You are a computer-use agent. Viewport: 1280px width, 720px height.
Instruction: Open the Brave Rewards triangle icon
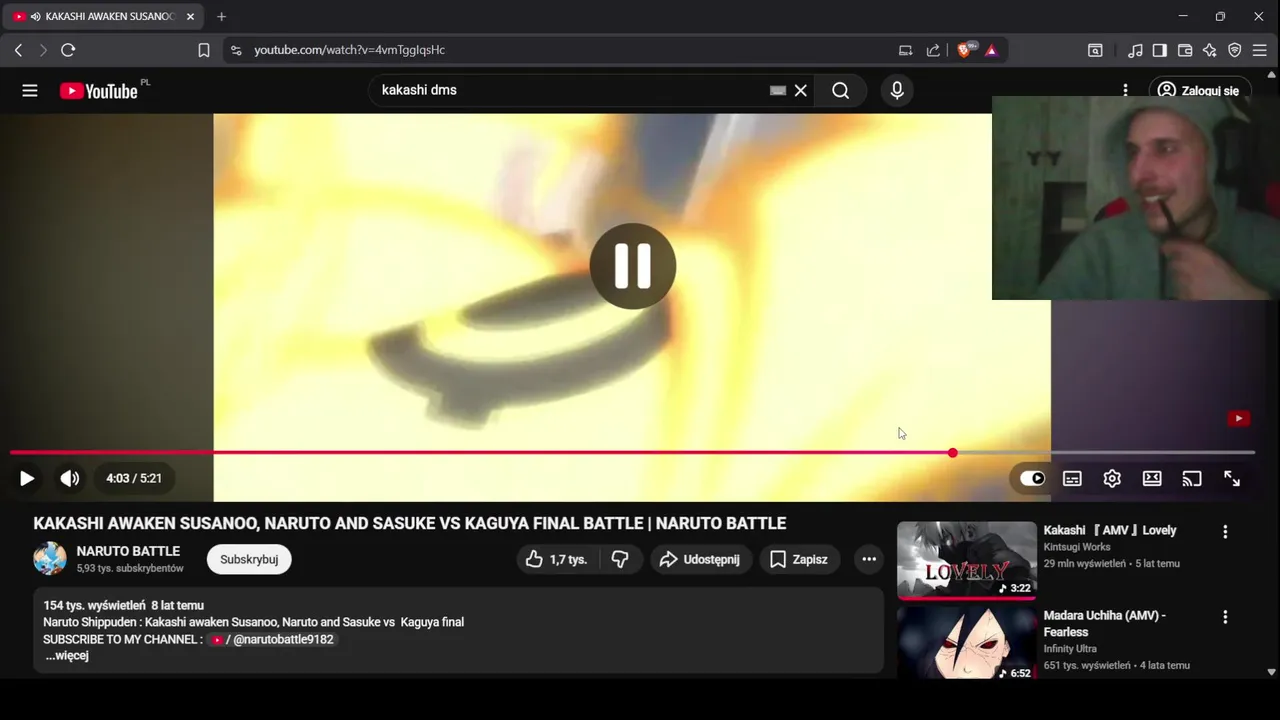pyautogui.click(x=991, y=50)
